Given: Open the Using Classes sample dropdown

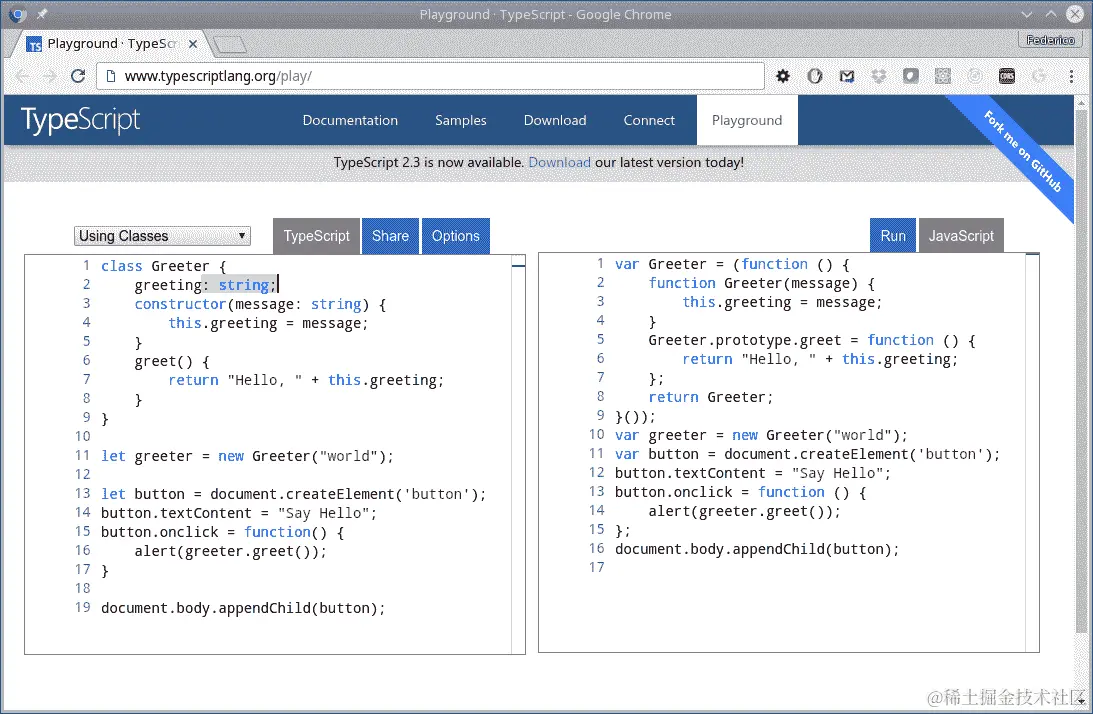Looking at the screenshot, I should click(x=162, y=236).
